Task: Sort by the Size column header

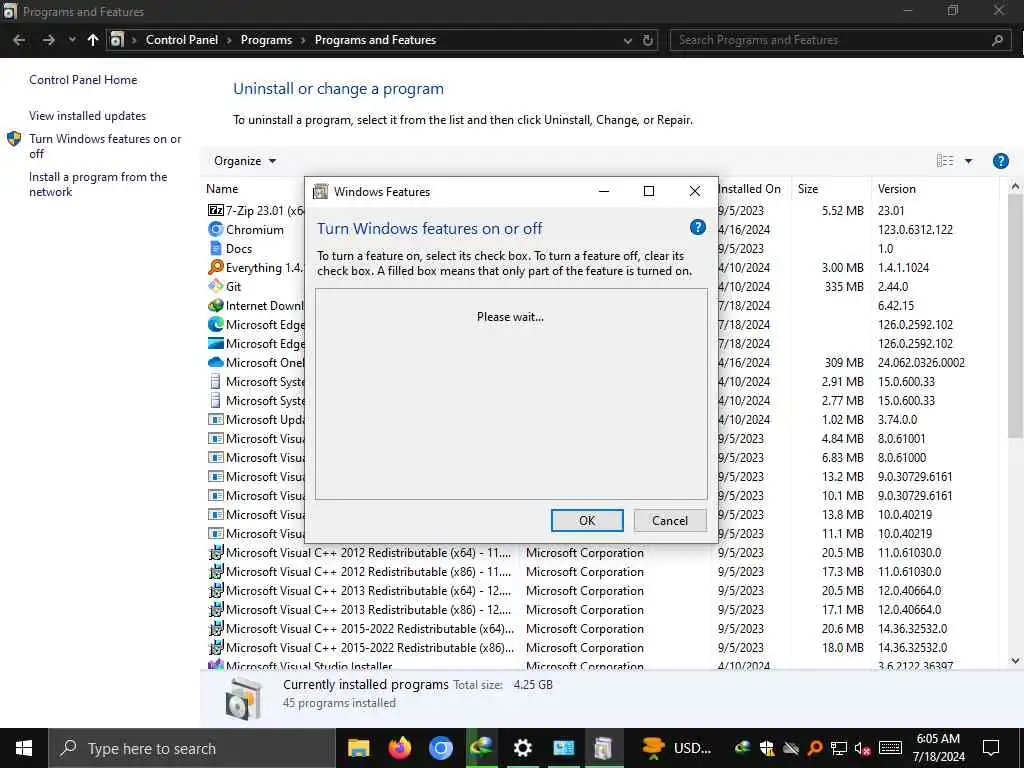Action: coord(808,189)
